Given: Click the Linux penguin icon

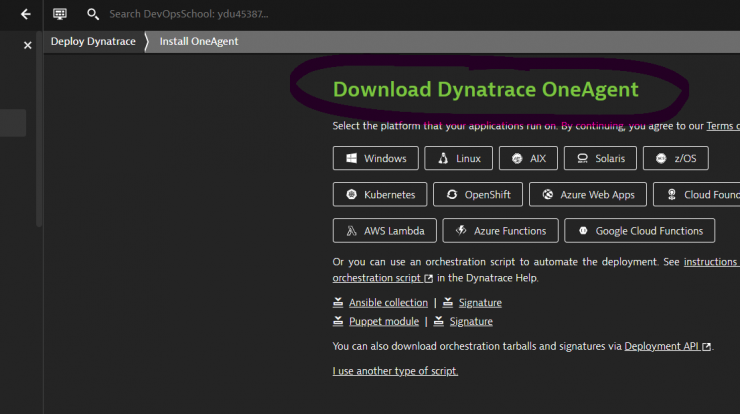Looking at the screenshot, I should pos(443,158).
